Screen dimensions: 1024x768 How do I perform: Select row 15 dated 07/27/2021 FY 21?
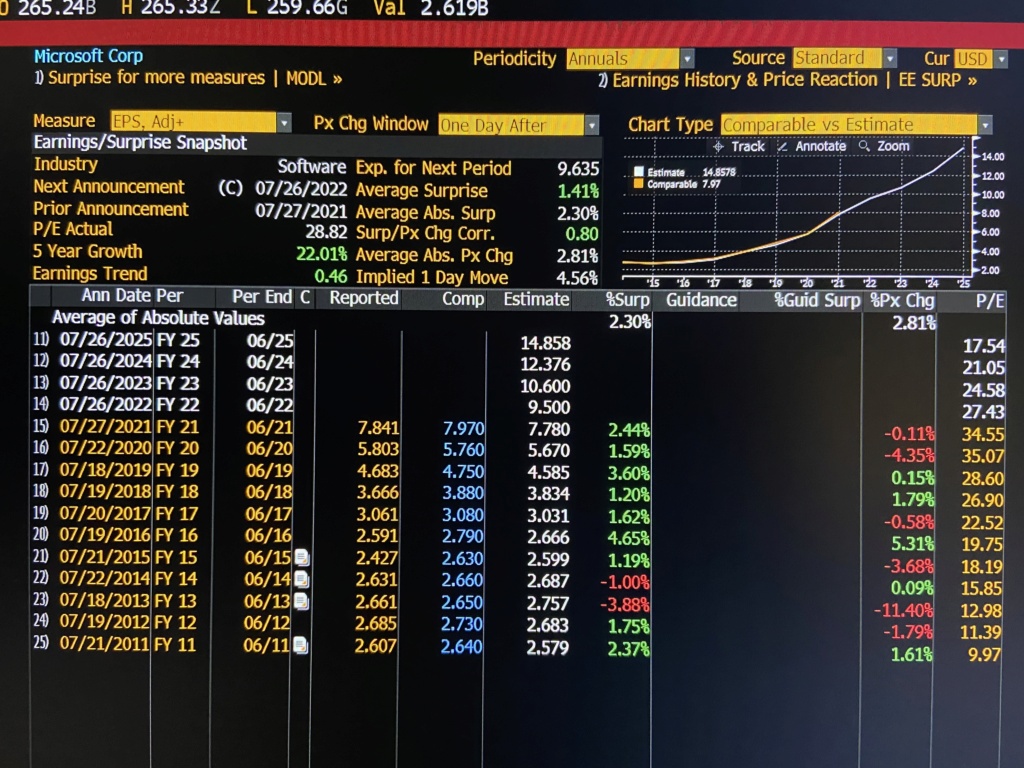tap(518, 428)
